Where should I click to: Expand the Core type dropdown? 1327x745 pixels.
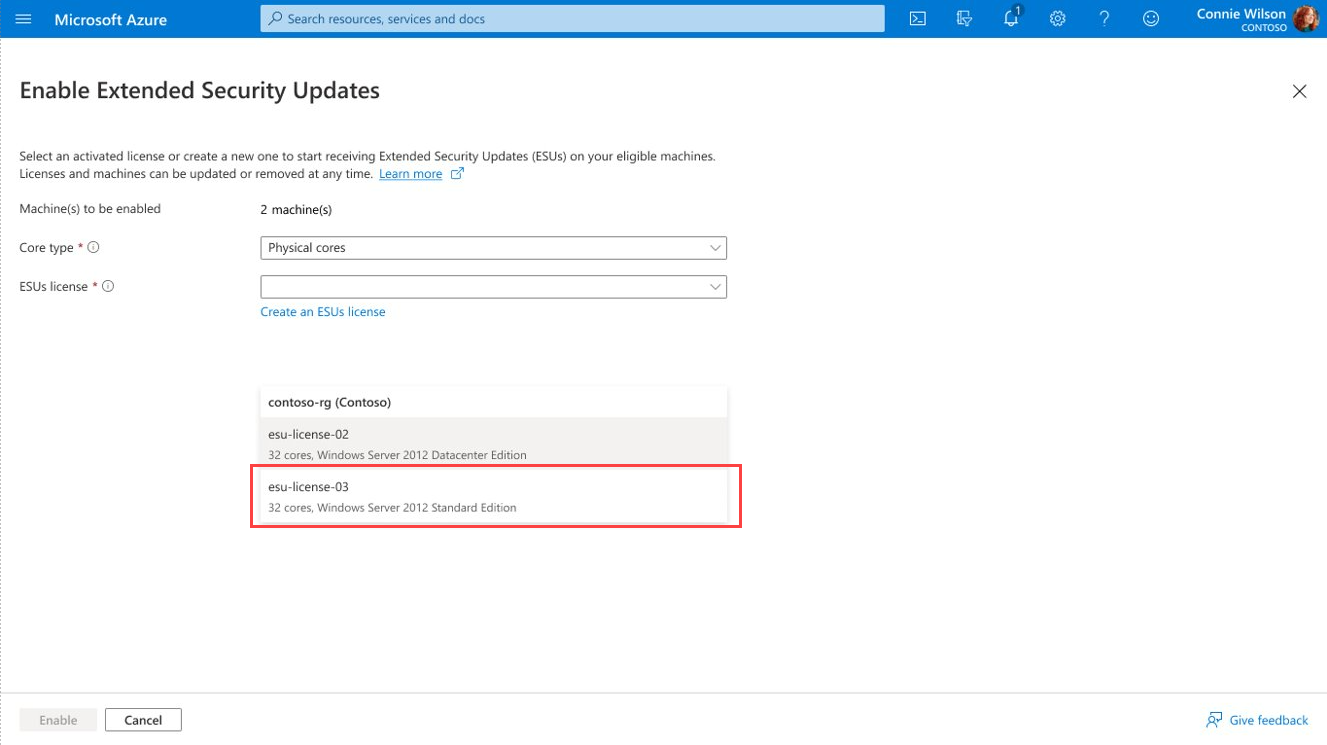pyautogui.click(x=493, y=248)
